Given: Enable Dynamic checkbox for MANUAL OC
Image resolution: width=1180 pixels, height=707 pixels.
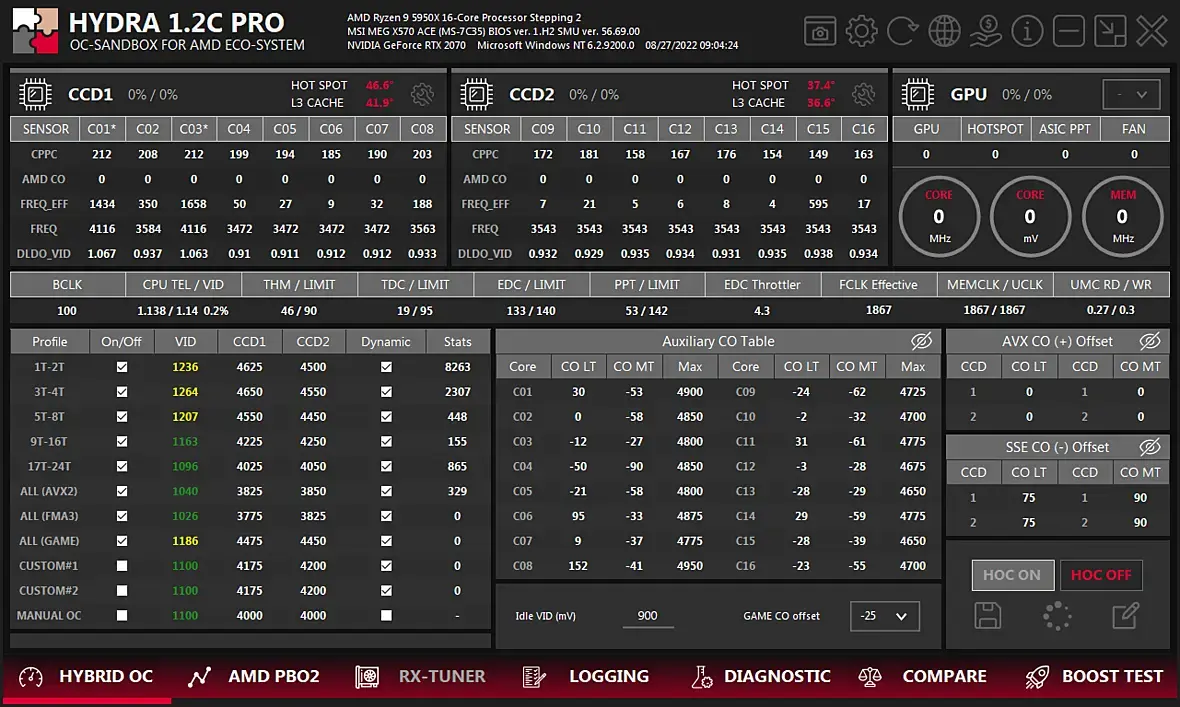Looking at the screenshot, I should click(386, 615).
